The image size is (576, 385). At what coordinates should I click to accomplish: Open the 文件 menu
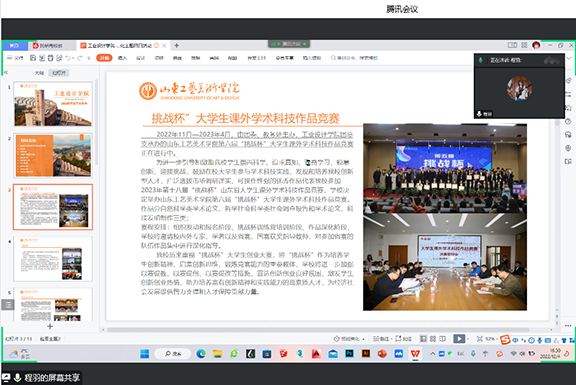pyautogui.click(x=15, y=58)
